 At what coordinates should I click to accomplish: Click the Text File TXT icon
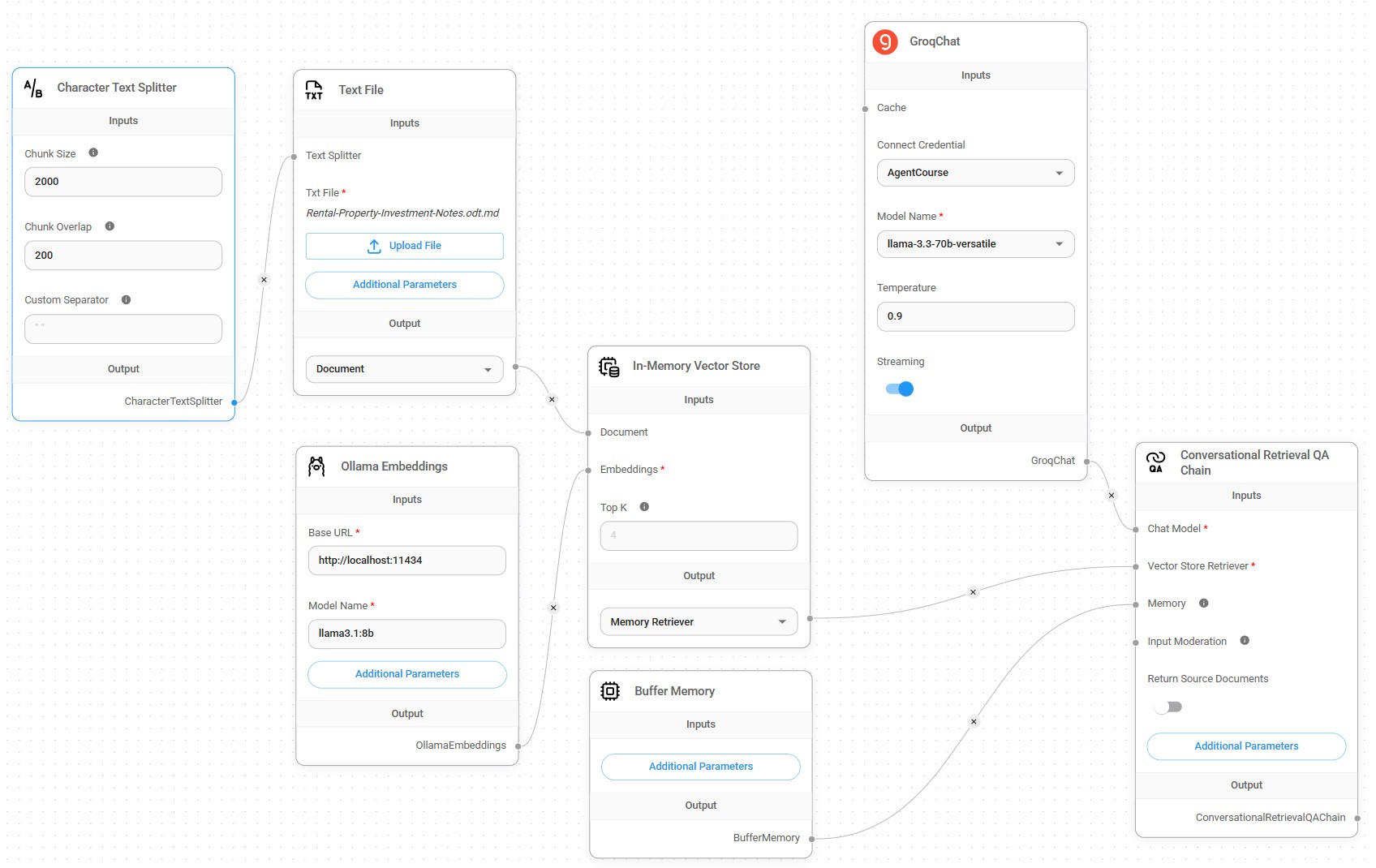(x=314, y=90)
